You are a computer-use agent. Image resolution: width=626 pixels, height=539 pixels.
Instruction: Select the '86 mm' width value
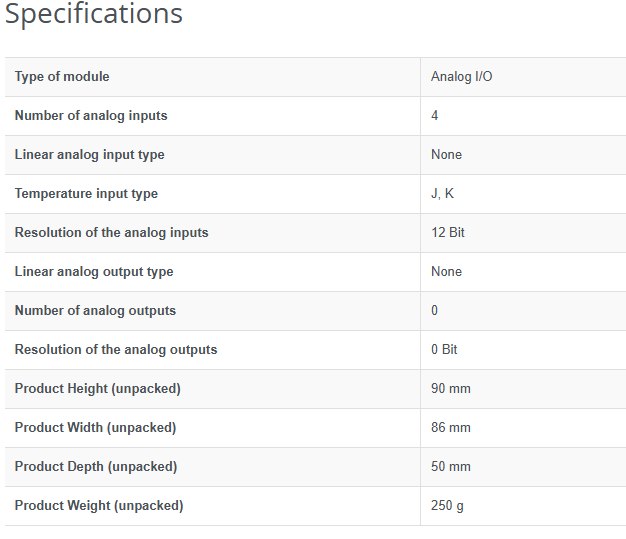click(451, 428)
